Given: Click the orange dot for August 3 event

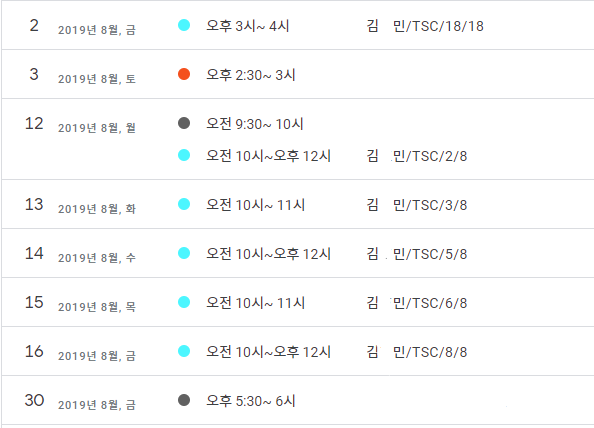Looking at the screenshot, I should [x=184, y=74].
